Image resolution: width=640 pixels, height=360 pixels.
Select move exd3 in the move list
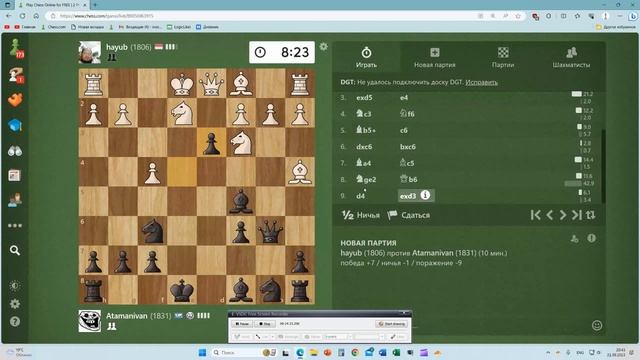(408, 196)
